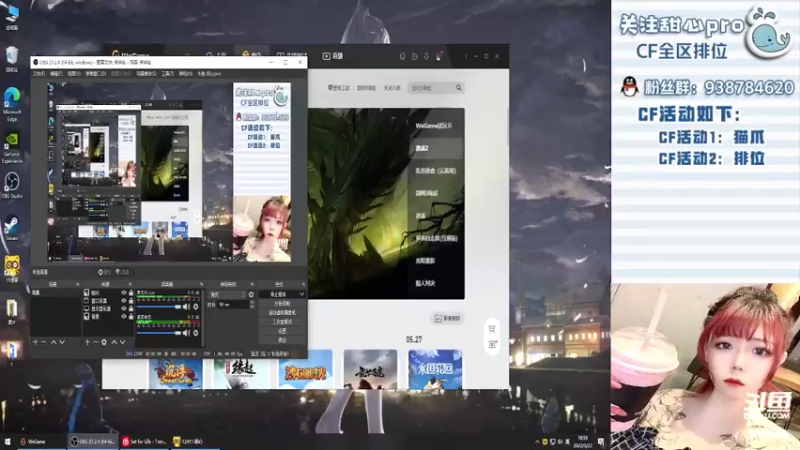Remove selected scene with minus icon
The height and width of the screenshot is (450, 800).
click(43, 342)
